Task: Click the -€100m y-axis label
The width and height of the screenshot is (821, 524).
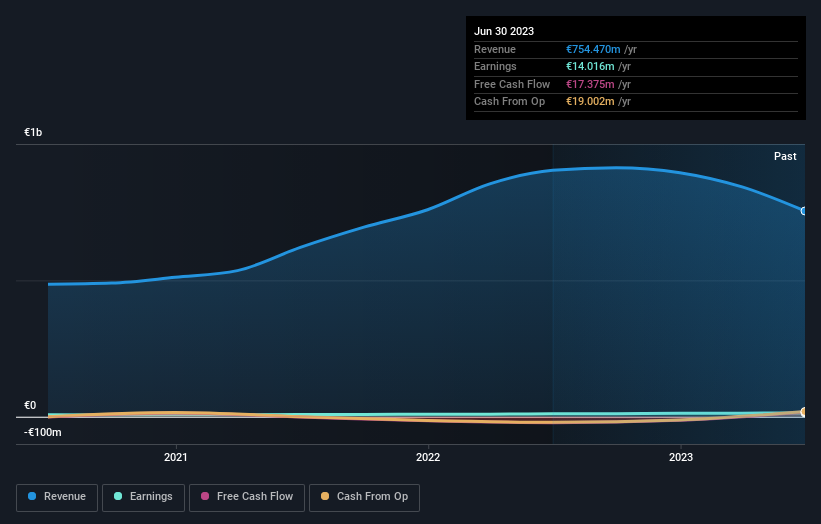Action: (x=42, y=432)
